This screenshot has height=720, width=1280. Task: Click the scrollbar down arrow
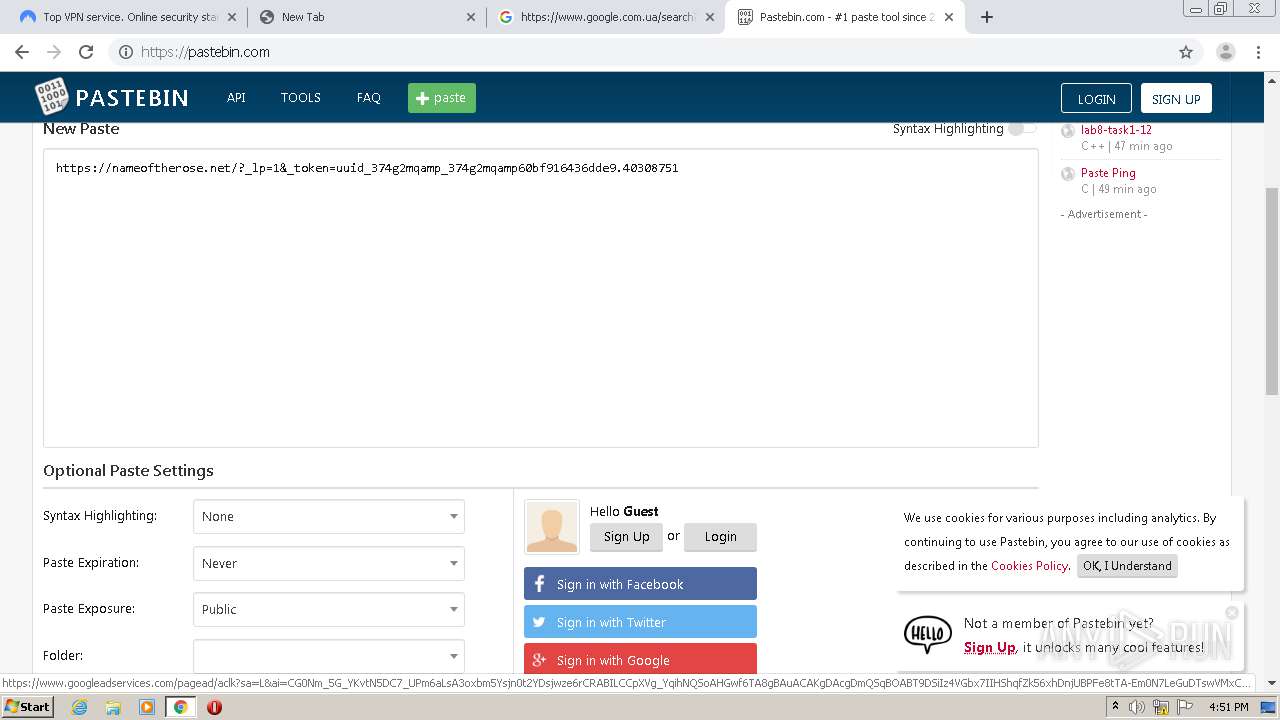tap(1272, 683)
